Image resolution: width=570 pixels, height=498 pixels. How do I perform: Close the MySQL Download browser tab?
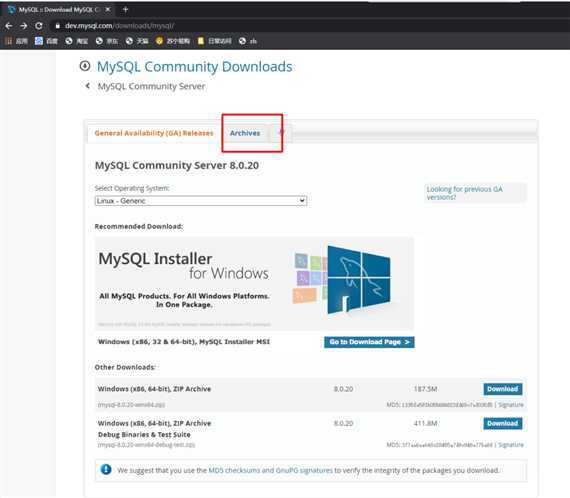(x=108, y=9)
